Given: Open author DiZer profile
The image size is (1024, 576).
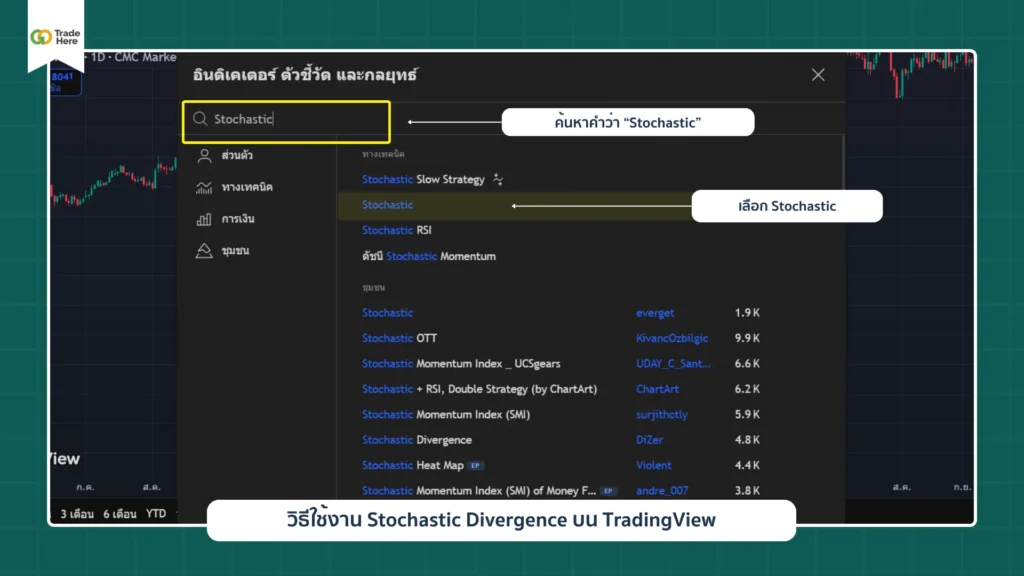Looking at the screenshot, I should (x=650, y=440).
